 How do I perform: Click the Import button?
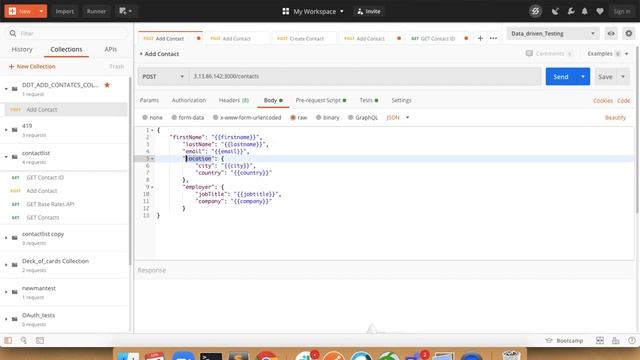(x=64, y=11)
